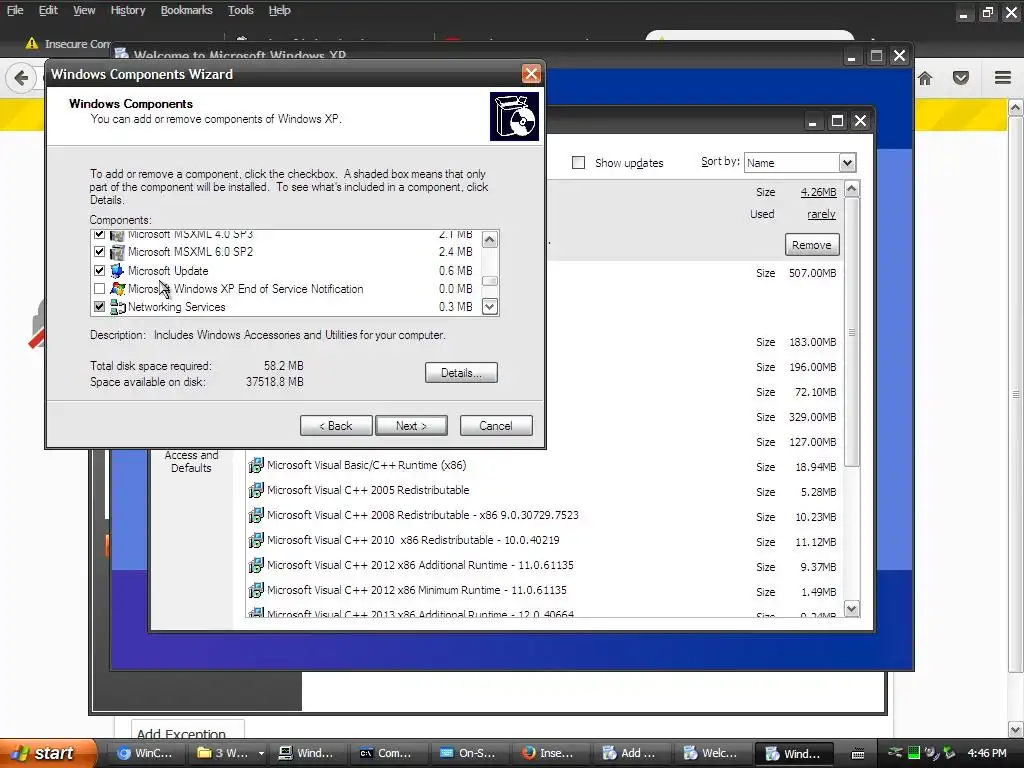
Task: Click the components list scrollbar thumb
Action: pyautogui.click(x=490, y=281)
